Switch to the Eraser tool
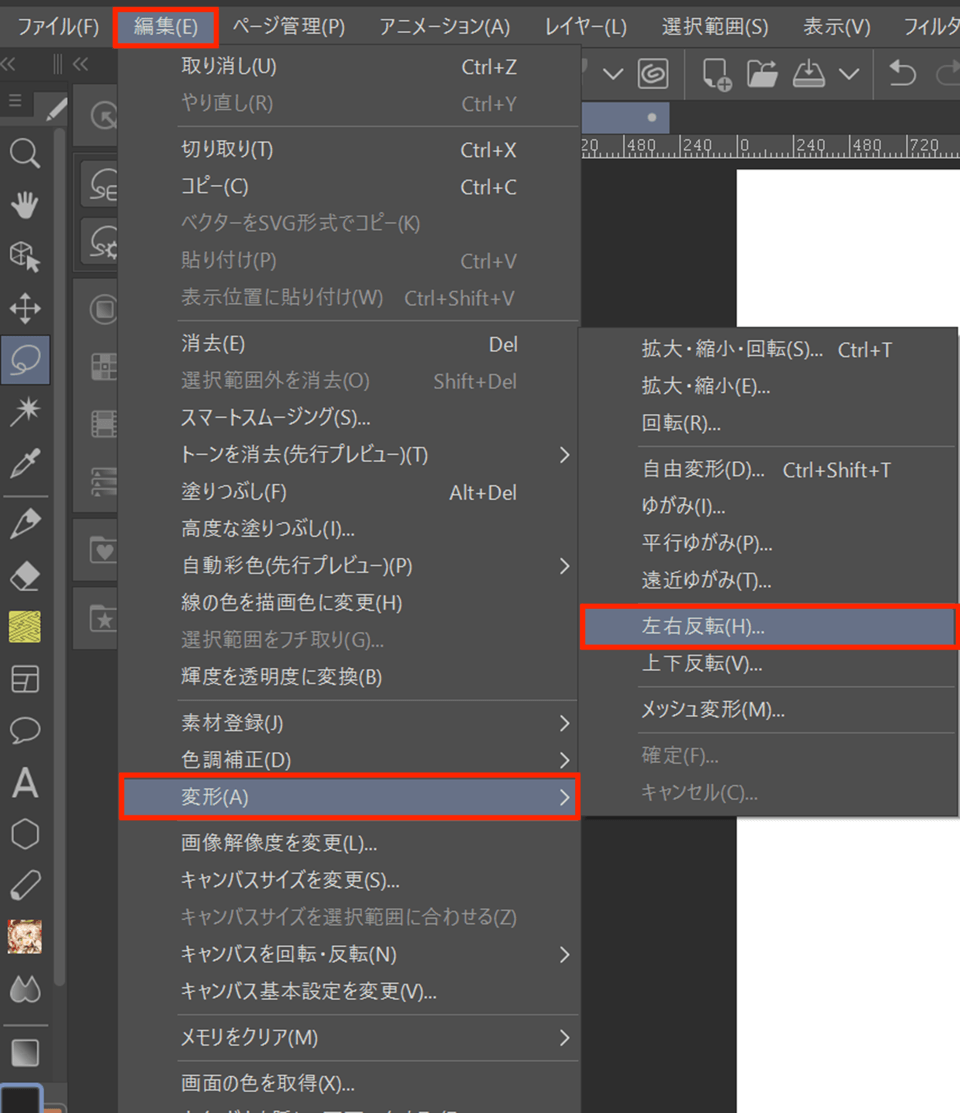The height and width of the screenshot is (1113, 960). coord(23,571)
